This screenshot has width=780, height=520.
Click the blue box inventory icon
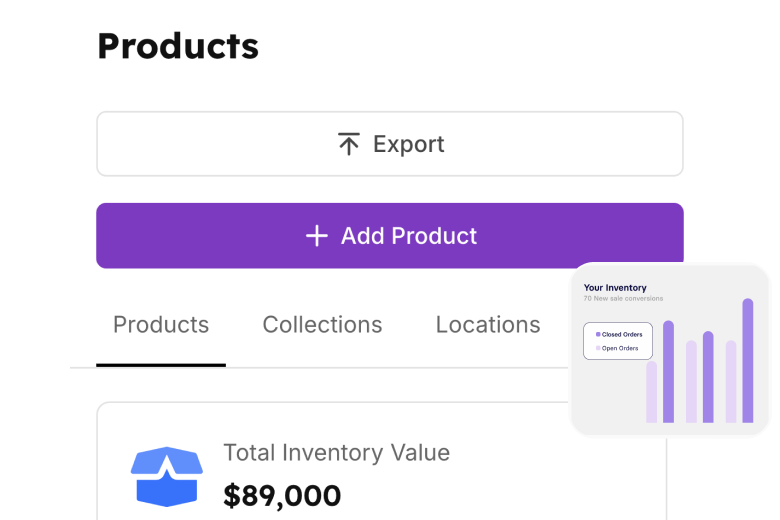point(167,477)
